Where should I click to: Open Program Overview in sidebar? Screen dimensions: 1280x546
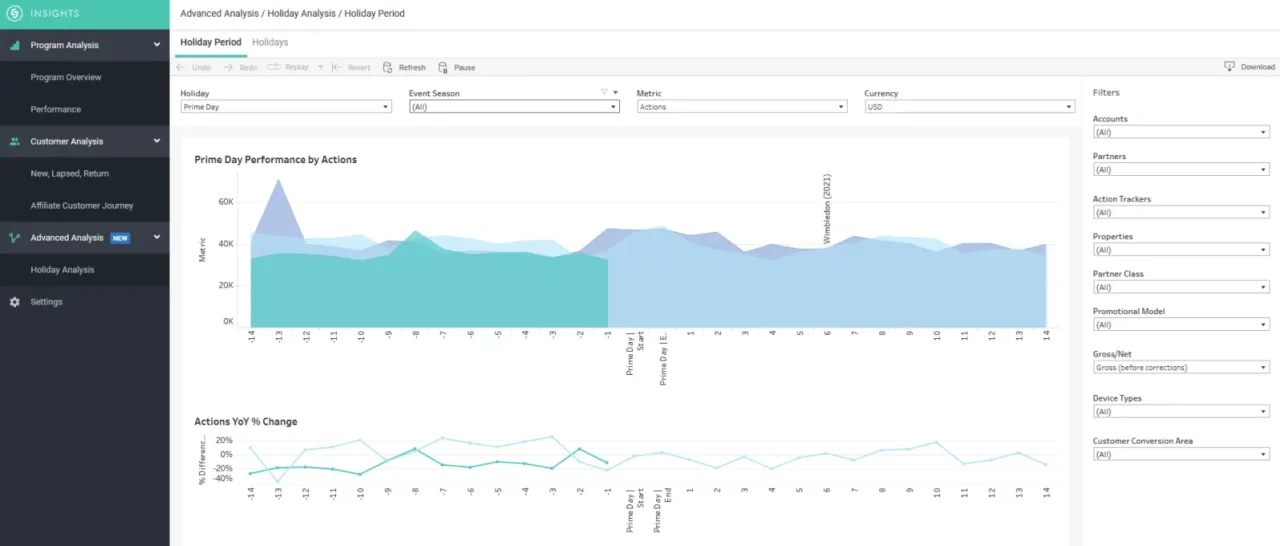coord(66,77)
